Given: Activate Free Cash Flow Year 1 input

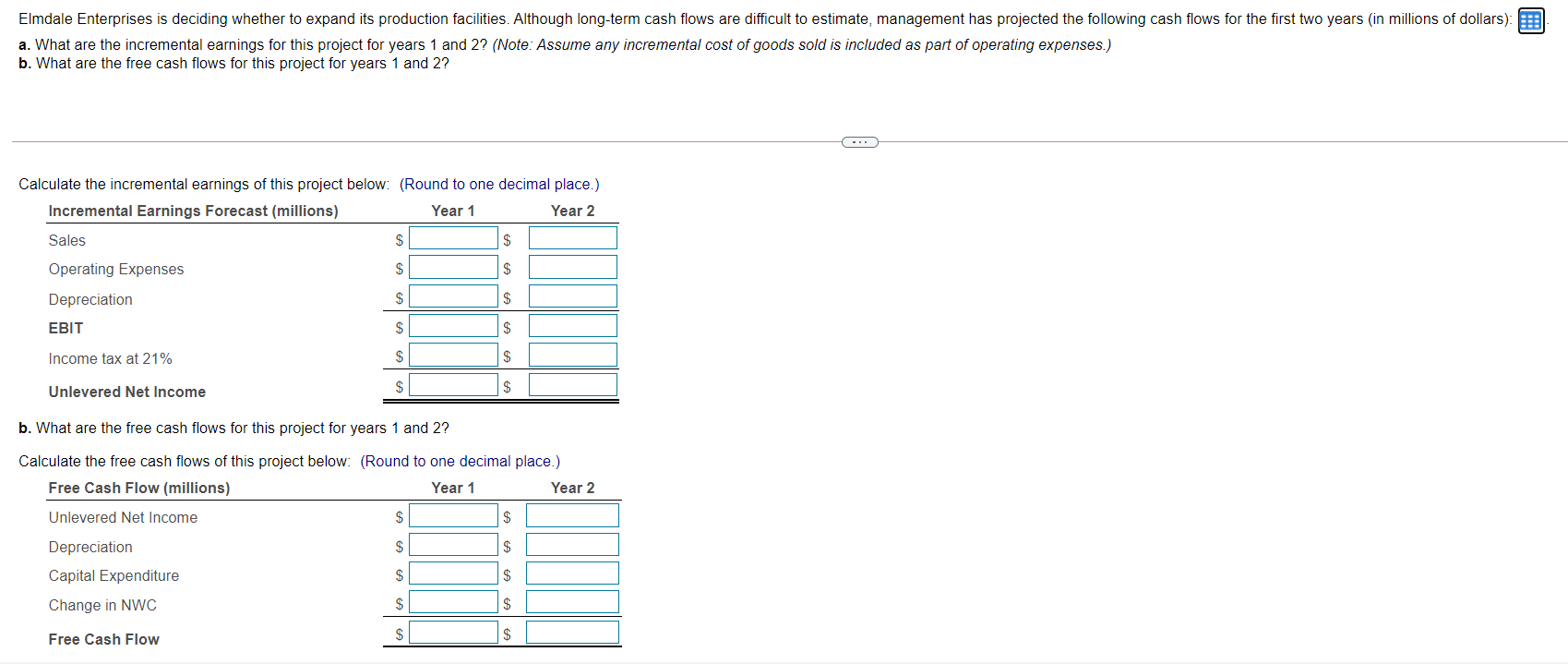Looking at the screenshot, I should 453,633.
